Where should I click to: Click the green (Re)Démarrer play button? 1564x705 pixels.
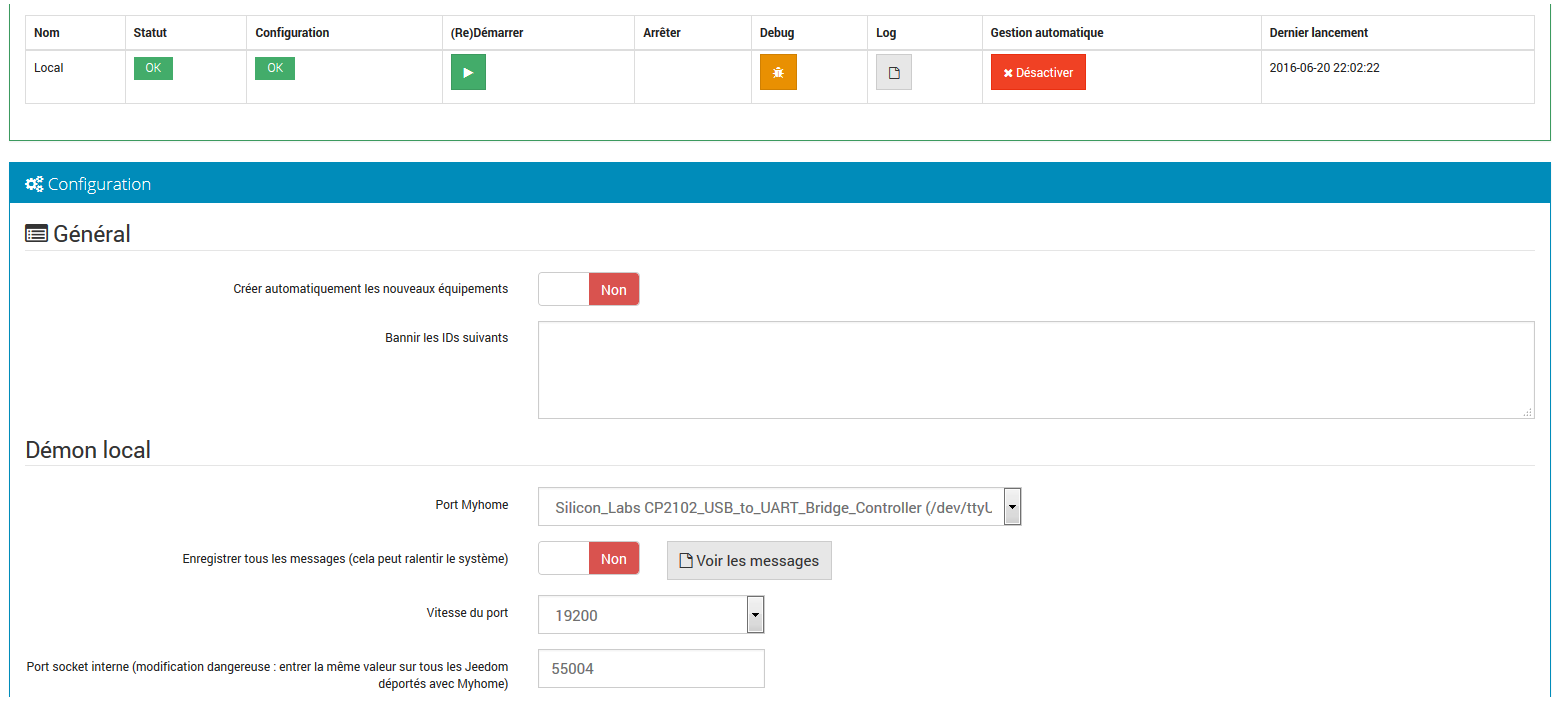(468, 73)
